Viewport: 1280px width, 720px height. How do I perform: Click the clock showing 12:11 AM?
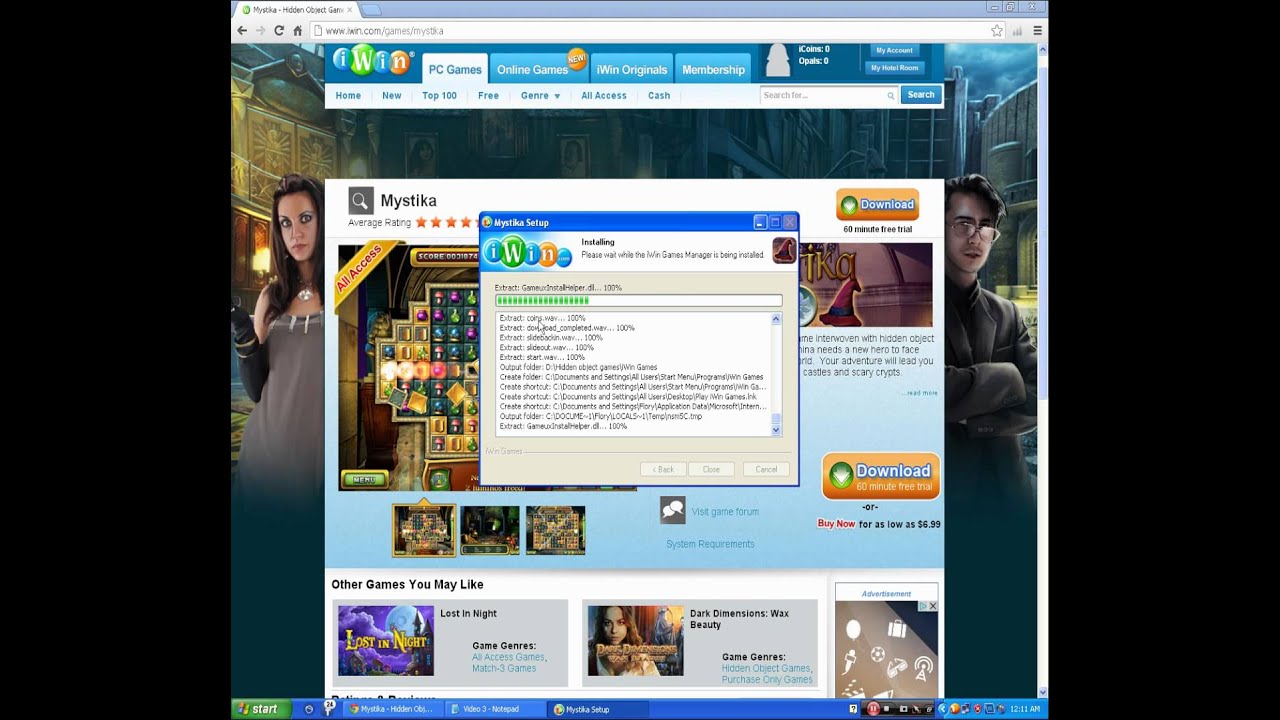[1025, 709]
